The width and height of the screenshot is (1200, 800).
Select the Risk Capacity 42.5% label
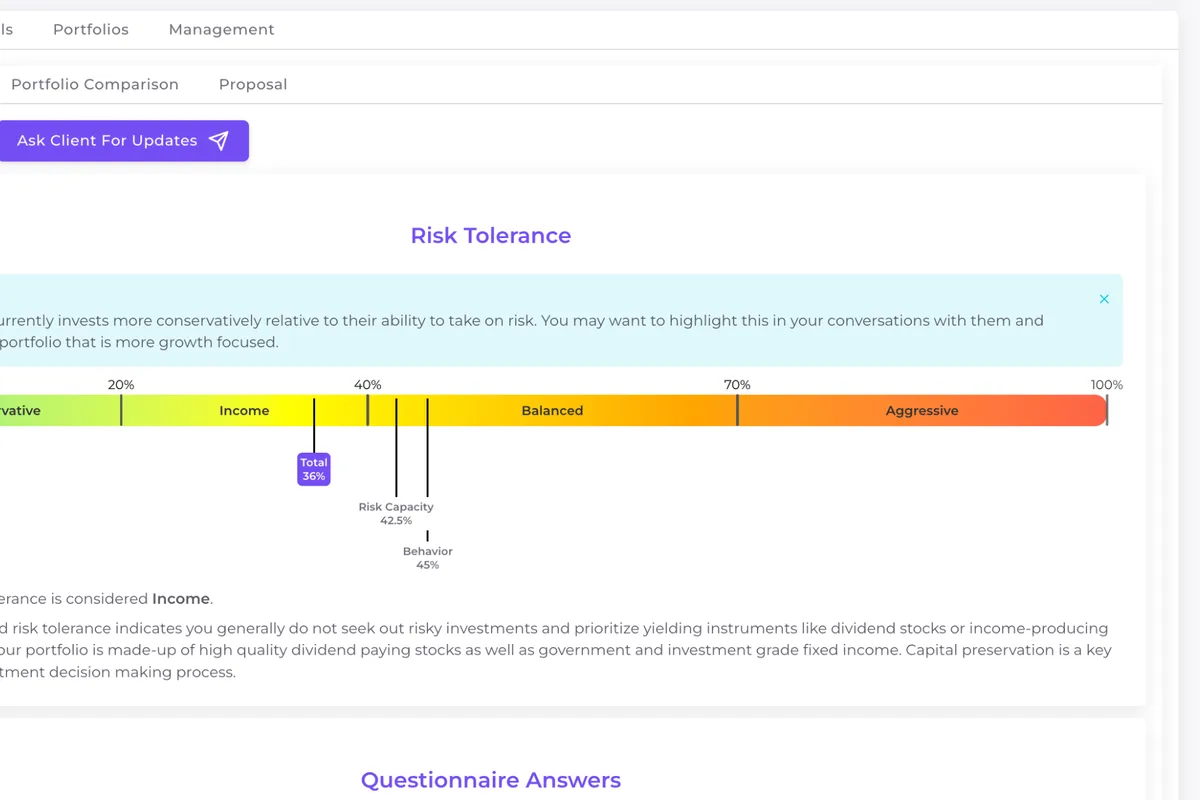(x=396, y=514)
